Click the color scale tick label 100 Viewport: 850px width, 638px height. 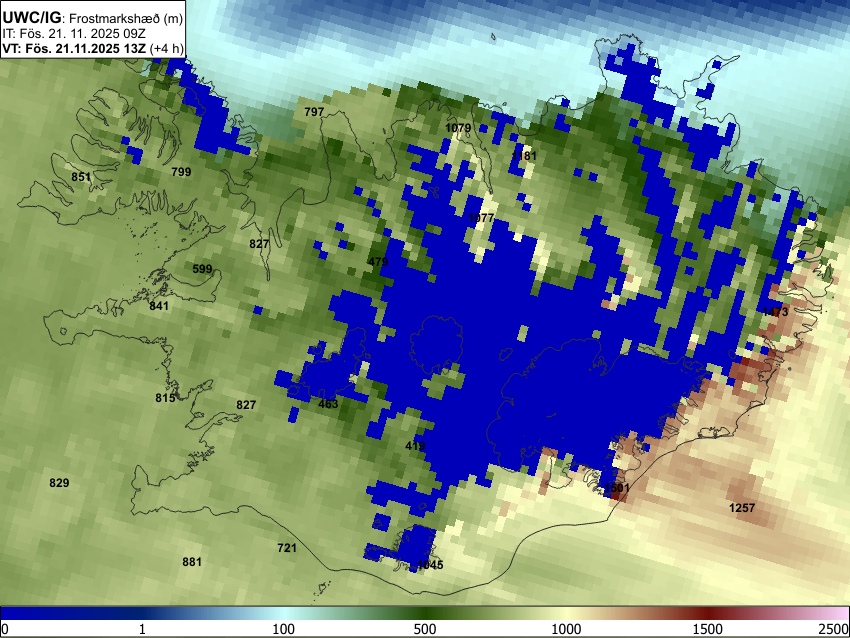(283, 629)
